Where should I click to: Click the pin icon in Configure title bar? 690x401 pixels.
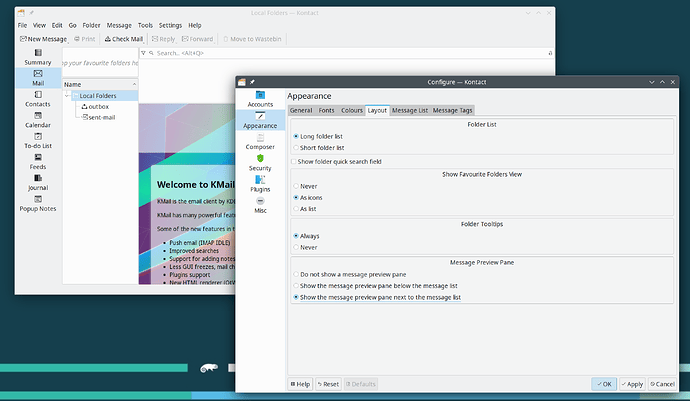(x=252, y=82)
